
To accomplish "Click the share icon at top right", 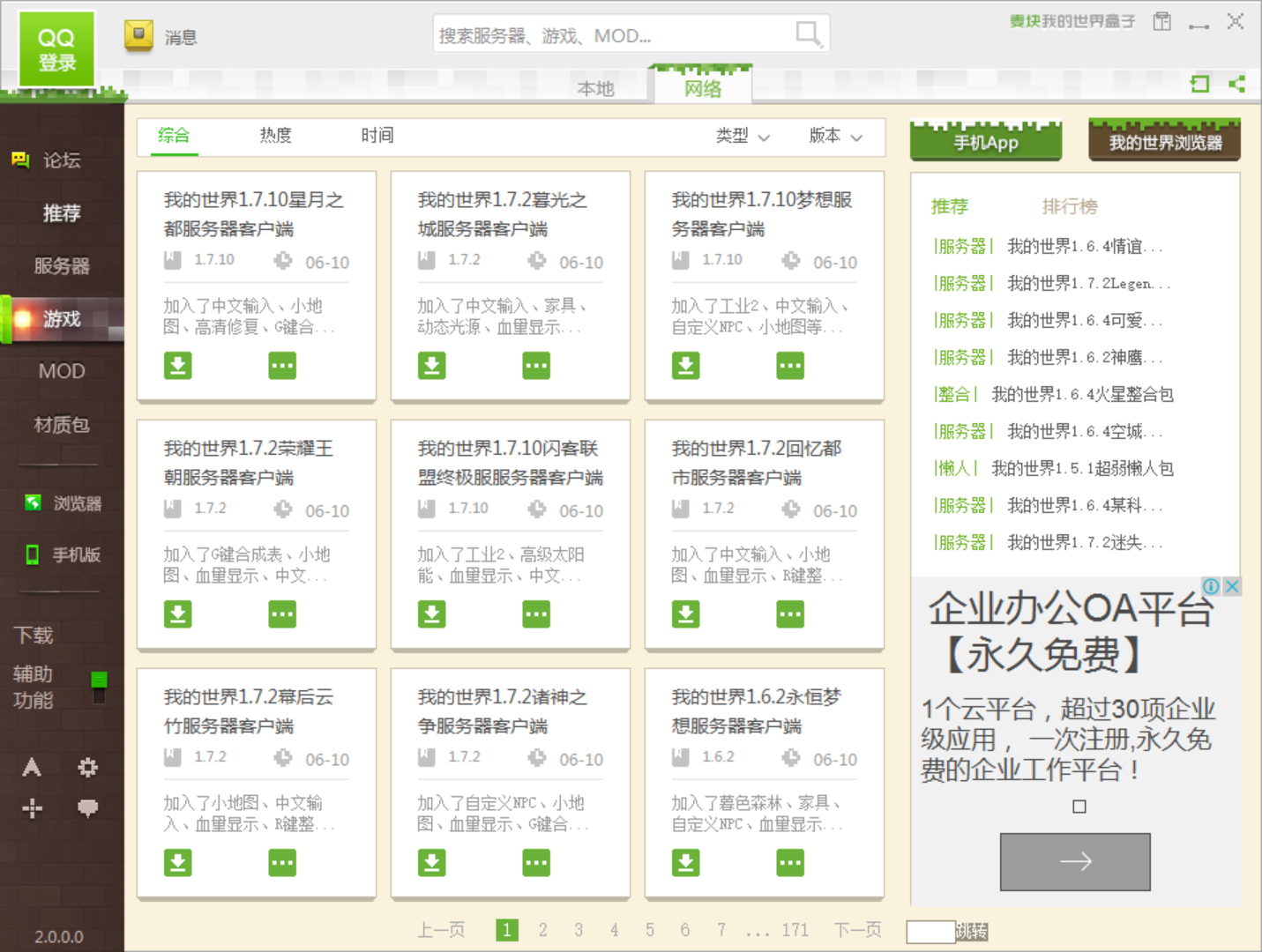I will (1236, 84).
